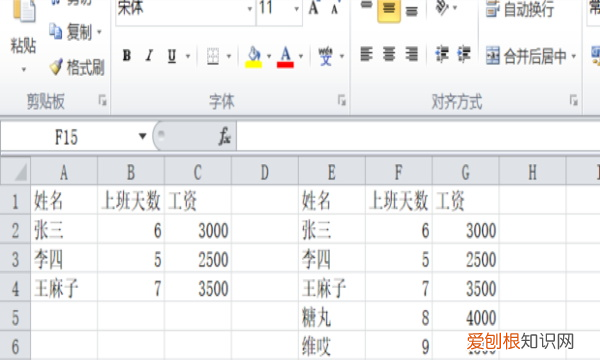Click the select-all corner triangle
Viewport: 600px width, 360px height.
[x=15, y=172]
